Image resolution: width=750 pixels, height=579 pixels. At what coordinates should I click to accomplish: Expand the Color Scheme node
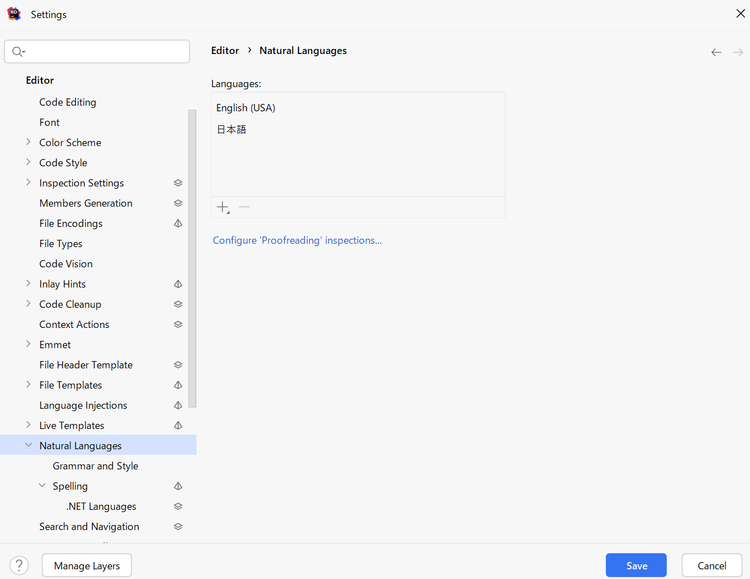point(28,142)
